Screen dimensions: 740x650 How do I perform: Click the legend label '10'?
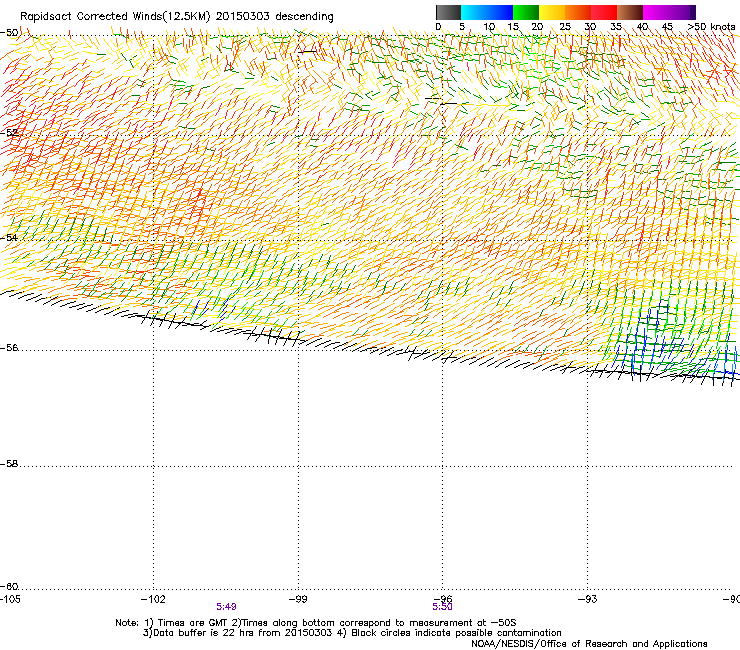[x=489, y=27]
